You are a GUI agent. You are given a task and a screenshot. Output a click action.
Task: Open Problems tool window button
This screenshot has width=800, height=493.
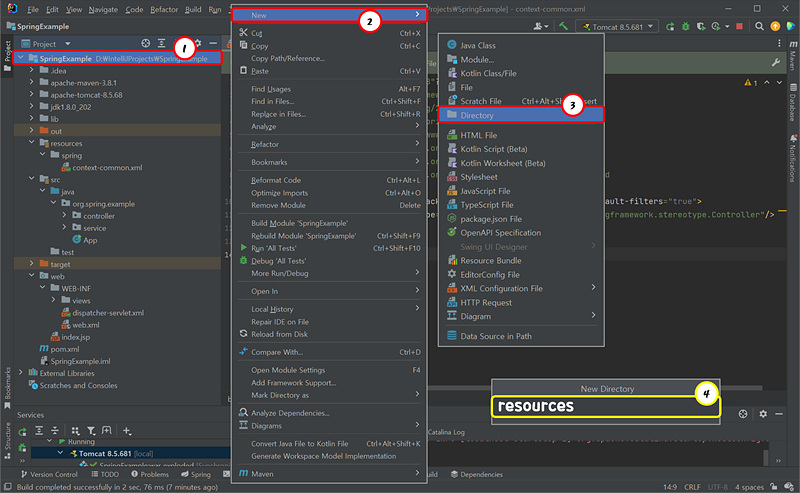(149, 474)
